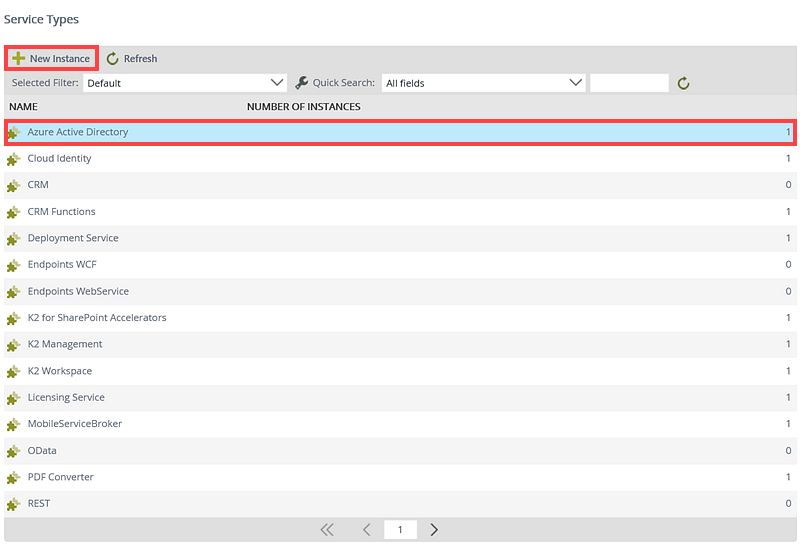Select the K2 Management row
800x546 pixels.
click(x=400, y=344)
